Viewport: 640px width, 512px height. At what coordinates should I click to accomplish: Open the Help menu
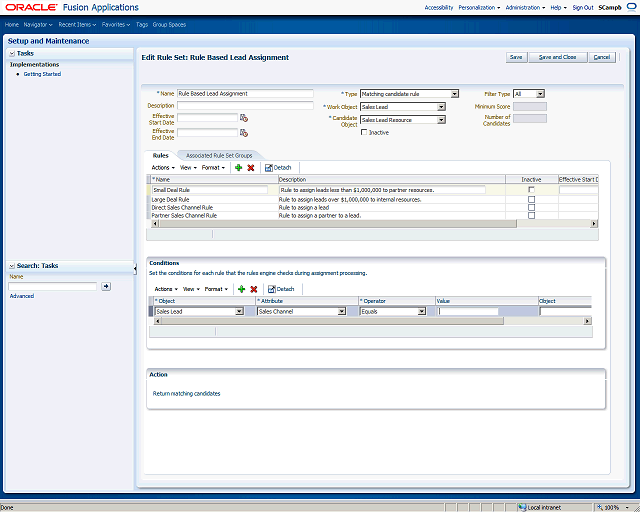(x=558, y=7)
